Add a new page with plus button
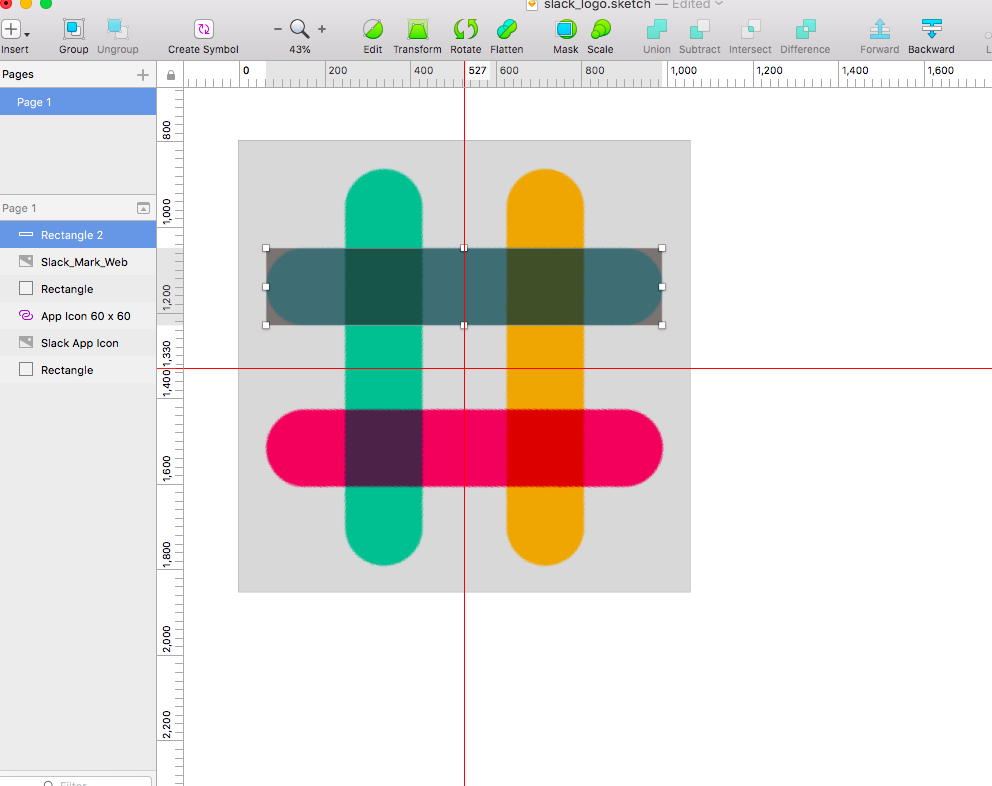The height and width of the screenshot is (786, 992). click(x=143, y=75)
